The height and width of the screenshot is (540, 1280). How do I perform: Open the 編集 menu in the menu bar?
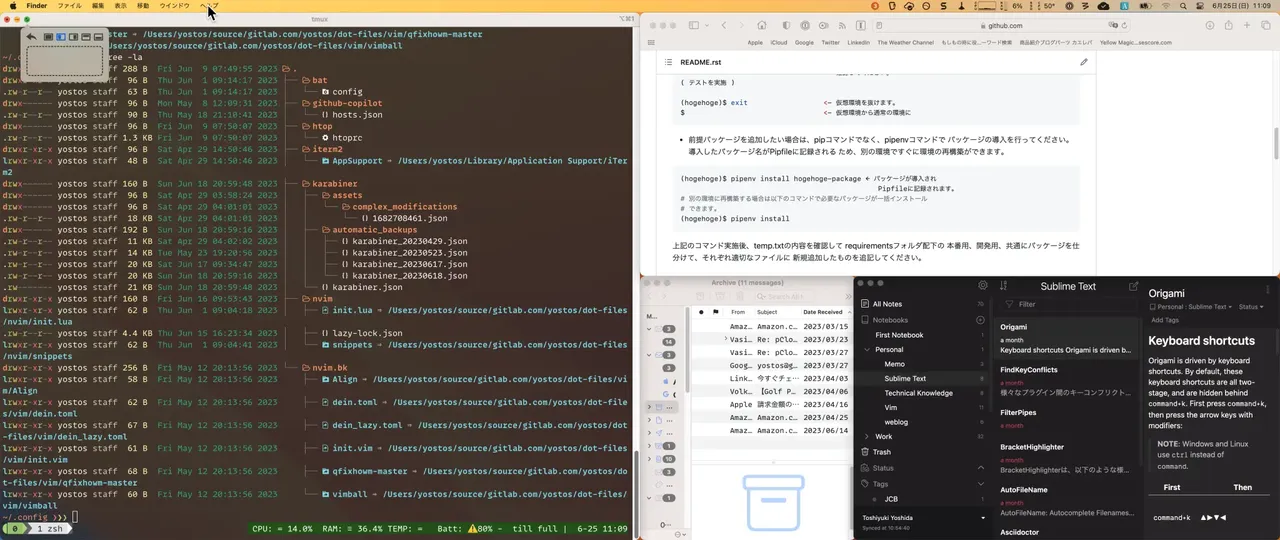pyautogui.click(x=98, y=6)
